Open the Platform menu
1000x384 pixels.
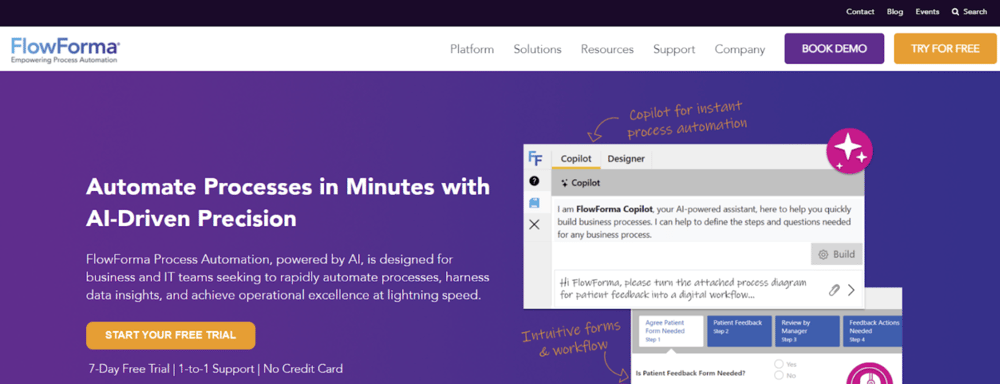(x=472, y=49)
